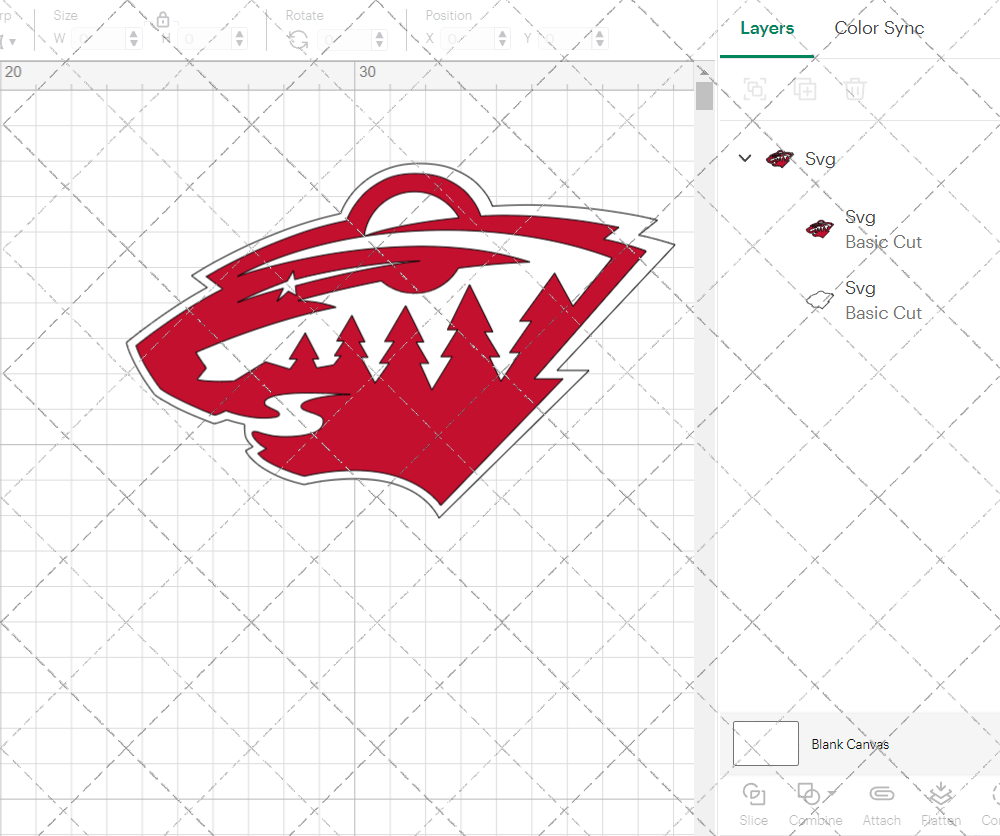
Task: Click the Position Y input field
Action: (565, 39)
